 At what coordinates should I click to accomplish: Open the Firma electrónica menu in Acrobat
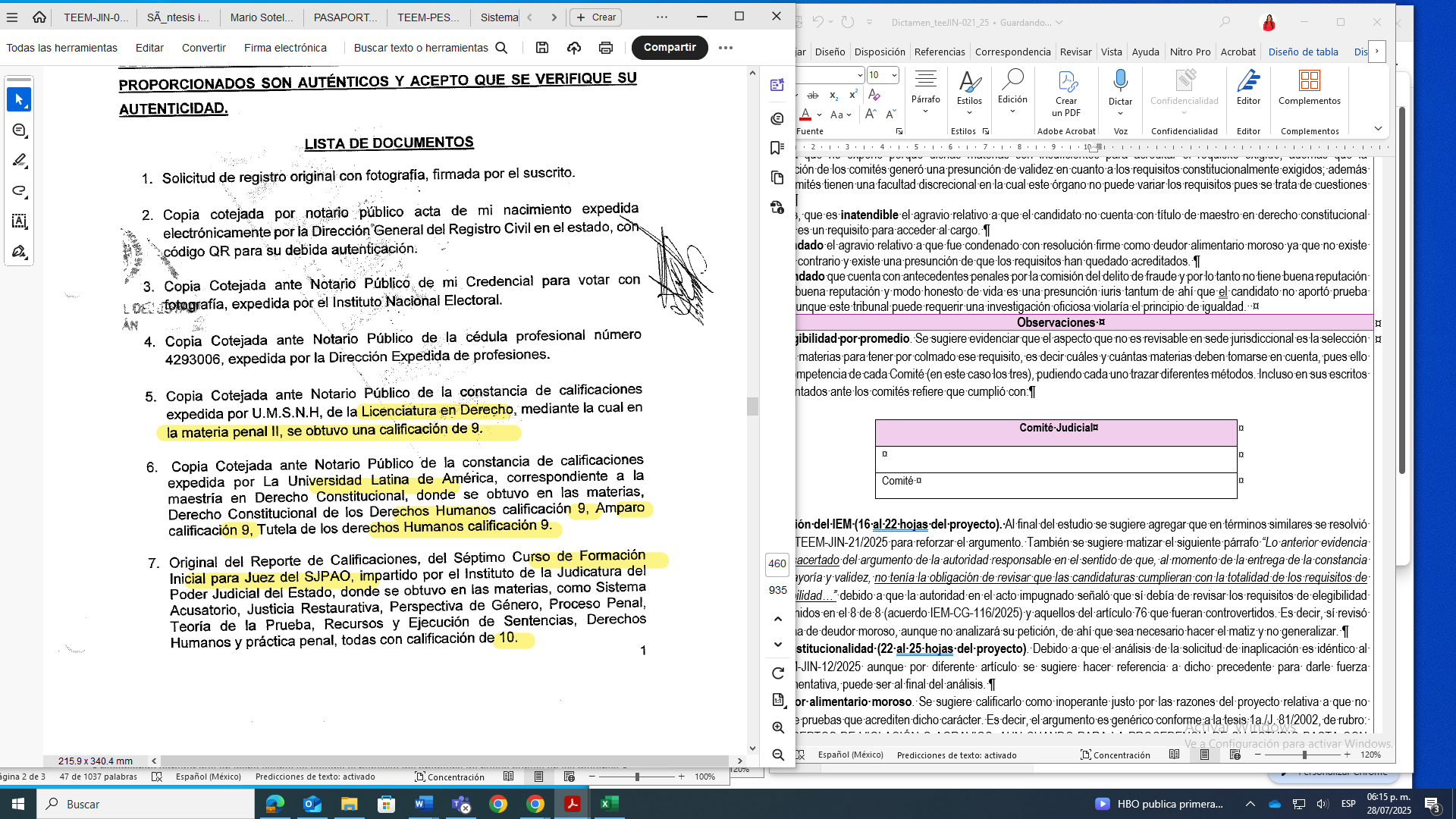pyautogui.click(x=285, y=48)
